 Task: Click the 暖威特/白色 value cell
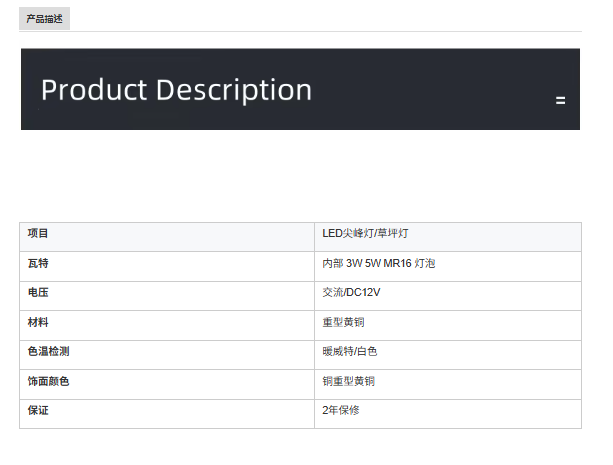point(349,352)
